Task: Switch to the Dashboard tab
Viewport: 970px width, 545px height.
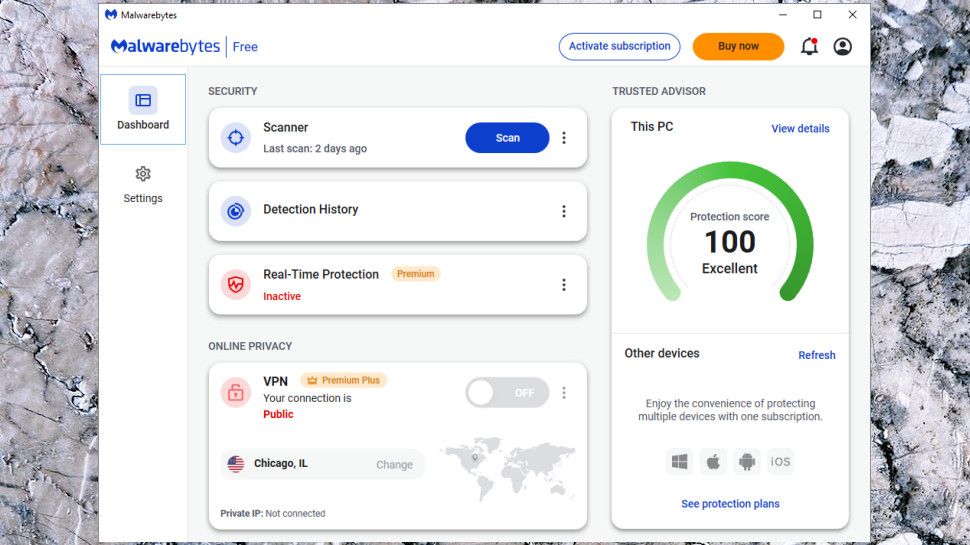Action: tap(143, 109)
